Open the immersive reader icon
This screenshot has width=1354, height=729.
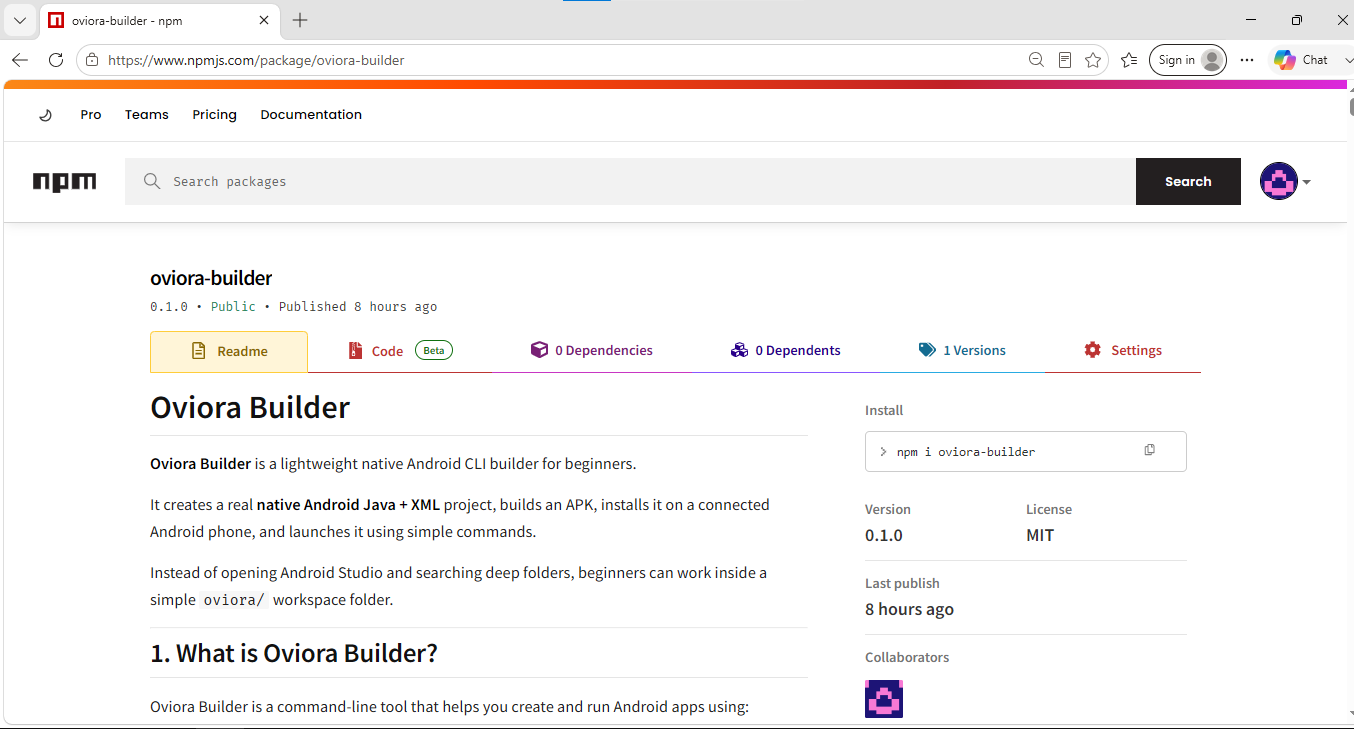click(1065, 60)
